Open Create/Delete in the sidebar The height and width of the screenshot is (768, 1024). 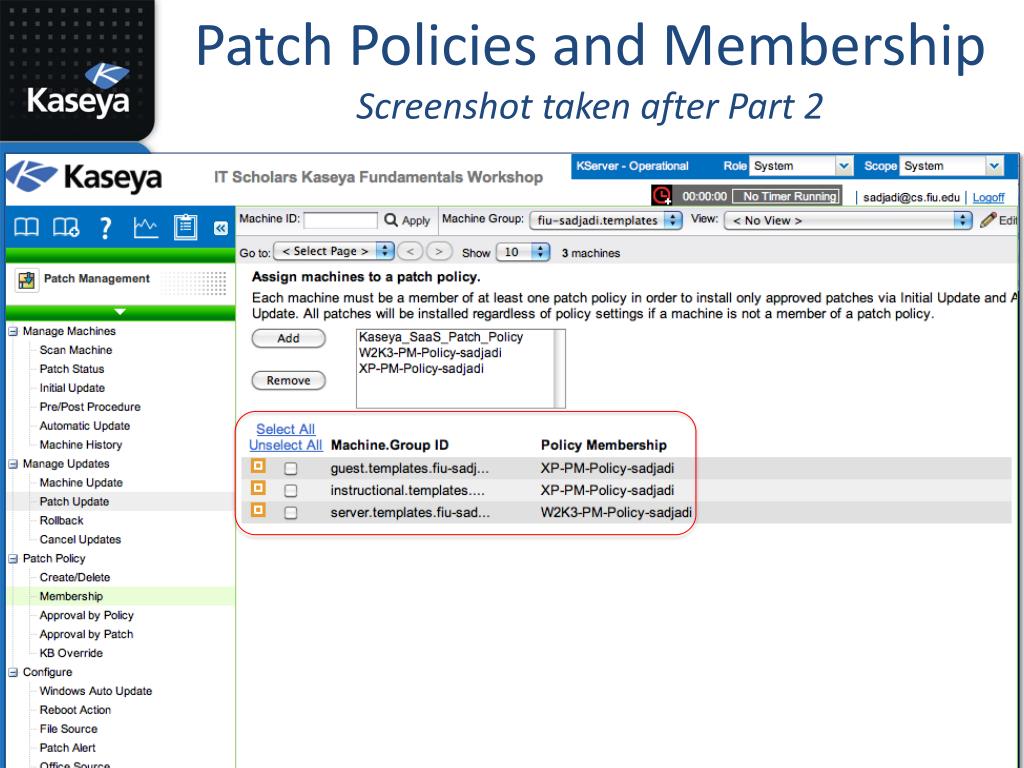[x=75, y=577]
